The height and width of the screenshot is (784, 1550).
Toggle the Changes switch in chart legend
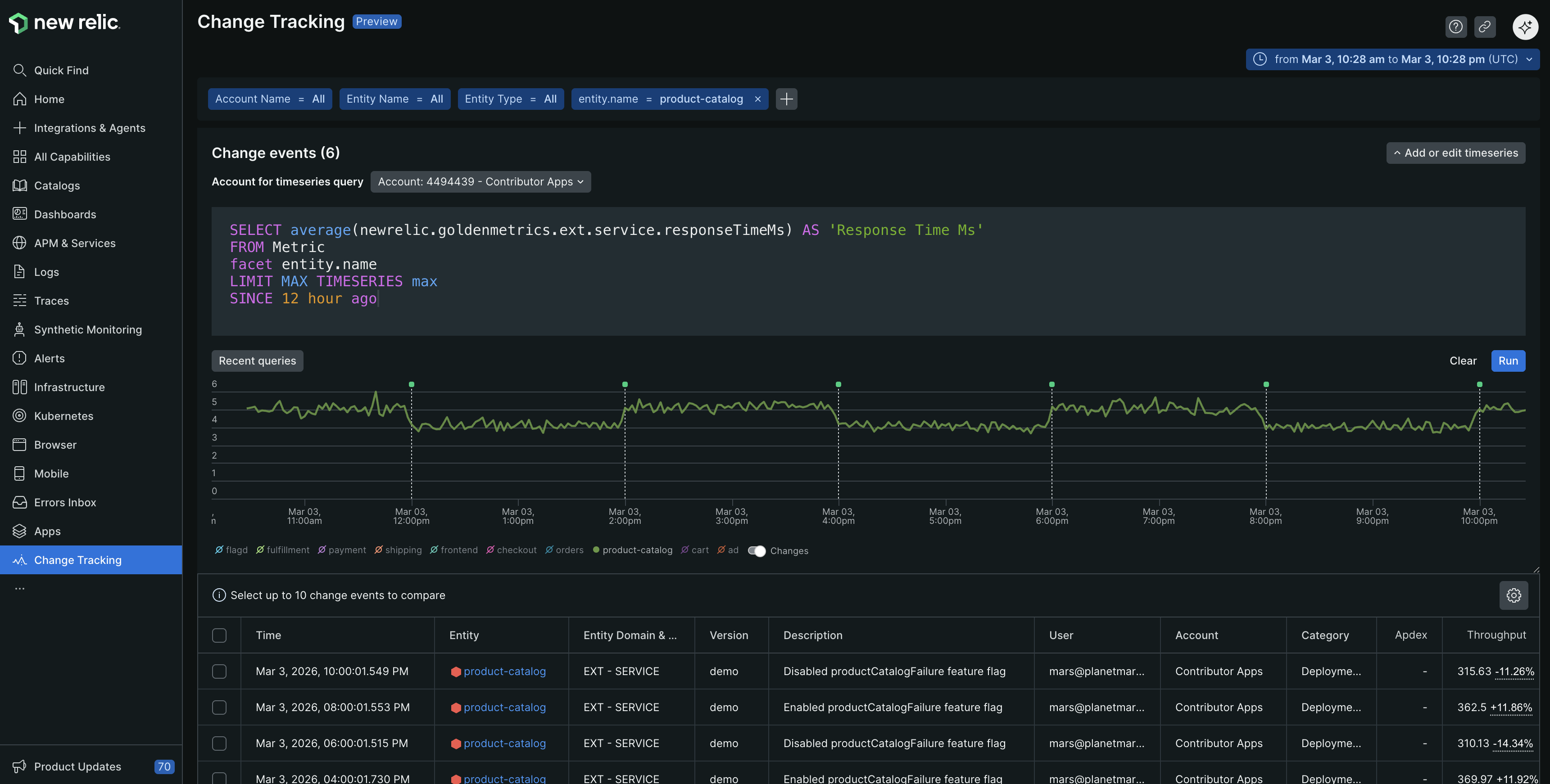(757, 550)
